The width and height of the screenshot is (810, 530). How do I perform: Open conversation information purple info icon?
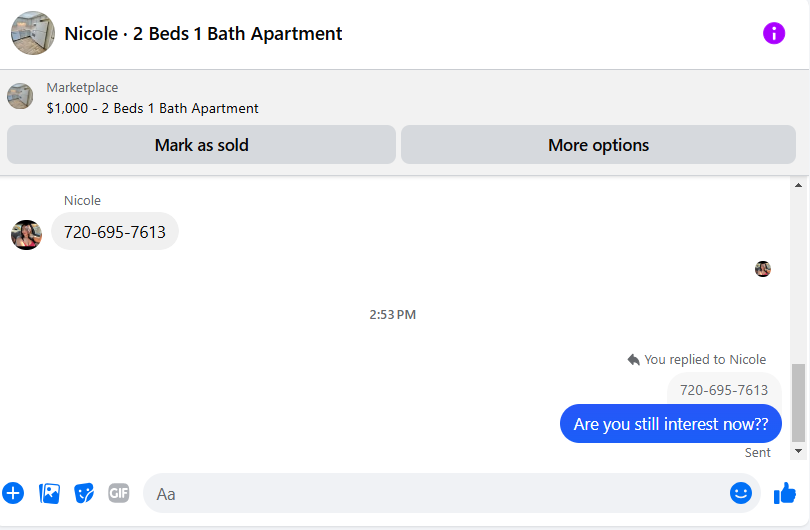point(773,34)
